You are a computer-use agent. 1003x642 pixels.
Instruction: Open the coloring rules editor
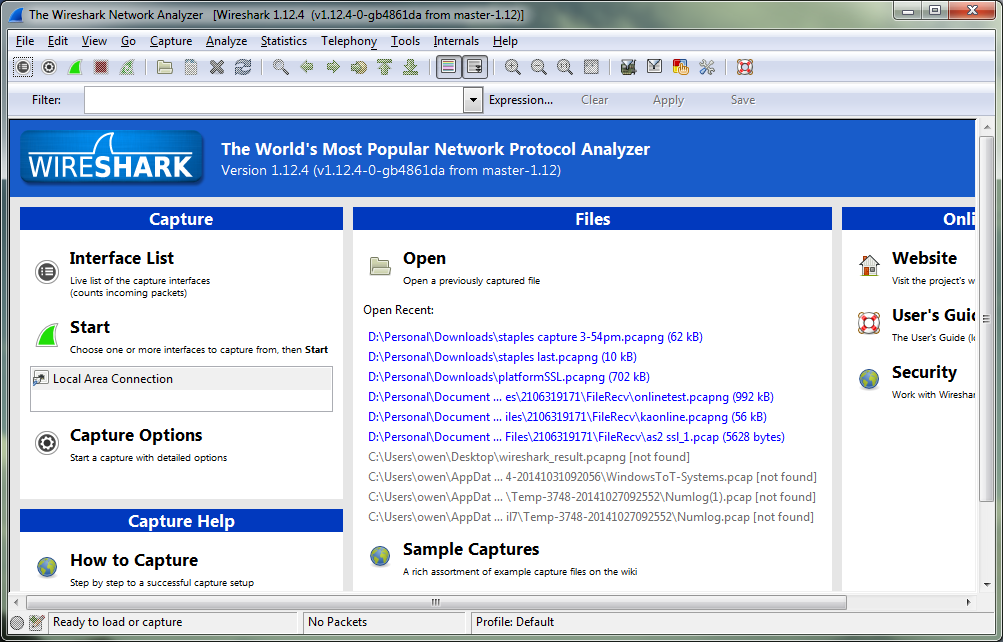(x=681, y=67)
